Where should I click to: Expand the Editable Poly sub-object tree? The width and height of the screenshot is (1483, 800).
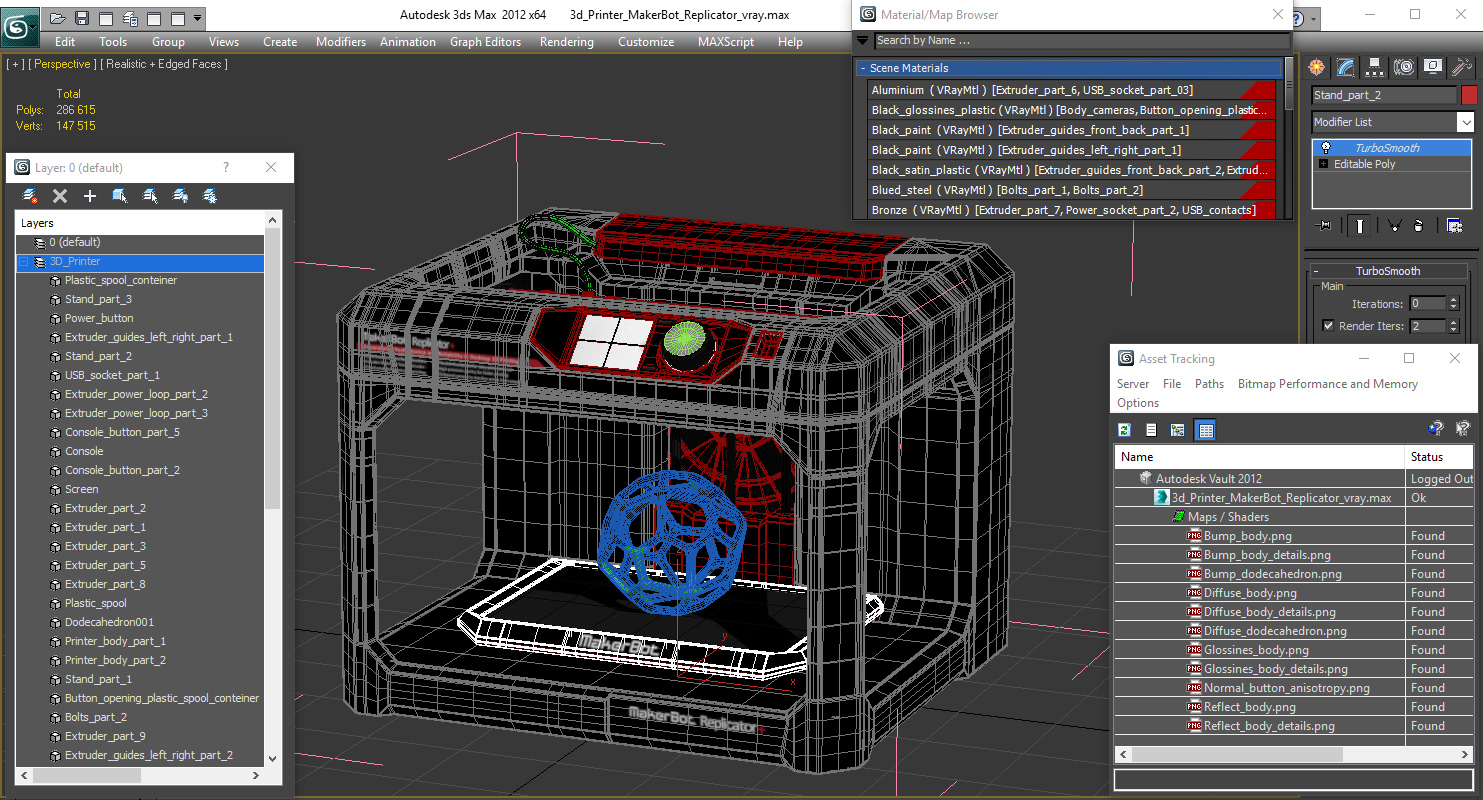pyautogui.click(x=1324, y=164)
